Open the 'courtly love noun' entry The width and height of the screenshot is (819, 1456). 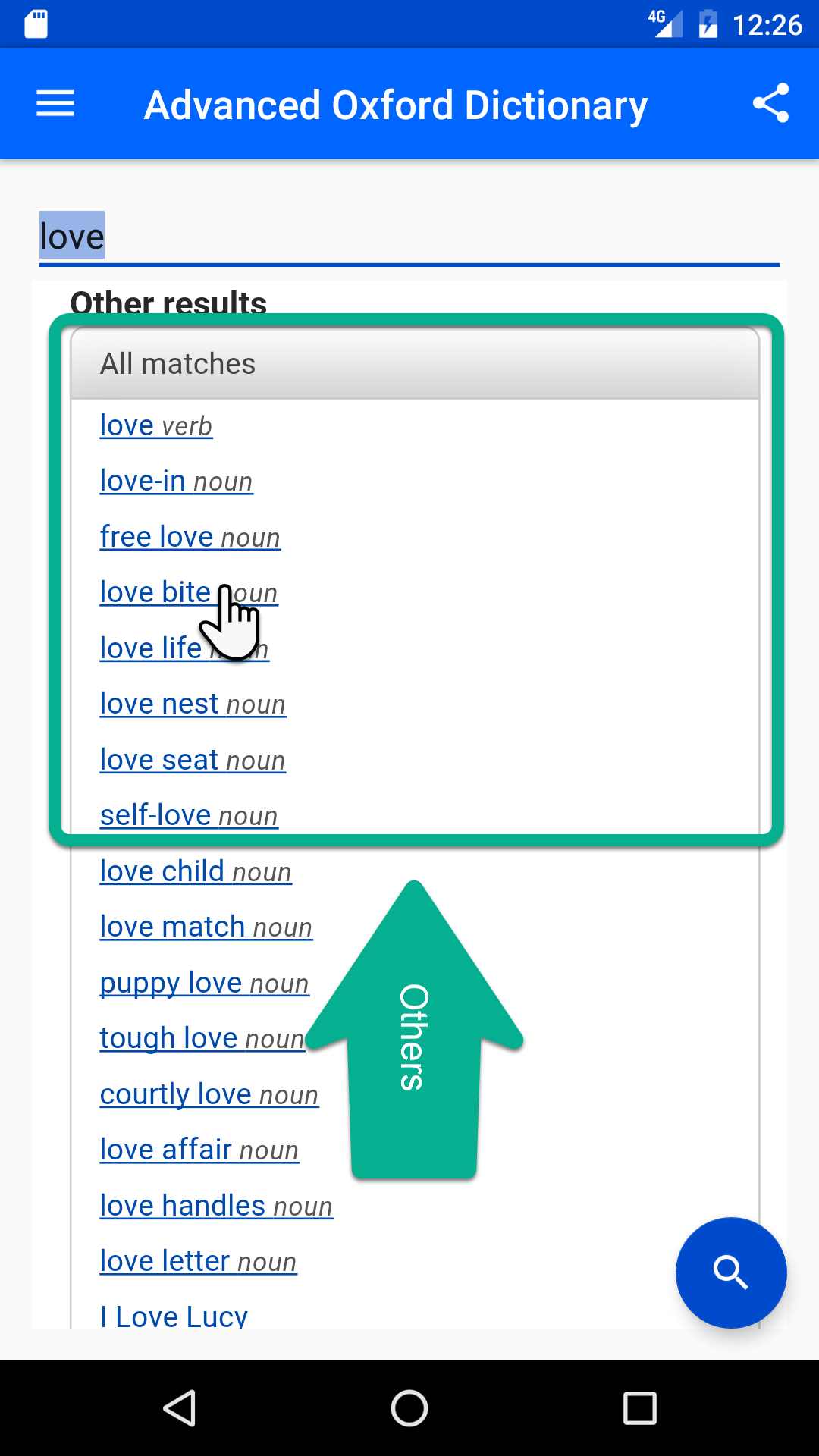click(209, 1093)
